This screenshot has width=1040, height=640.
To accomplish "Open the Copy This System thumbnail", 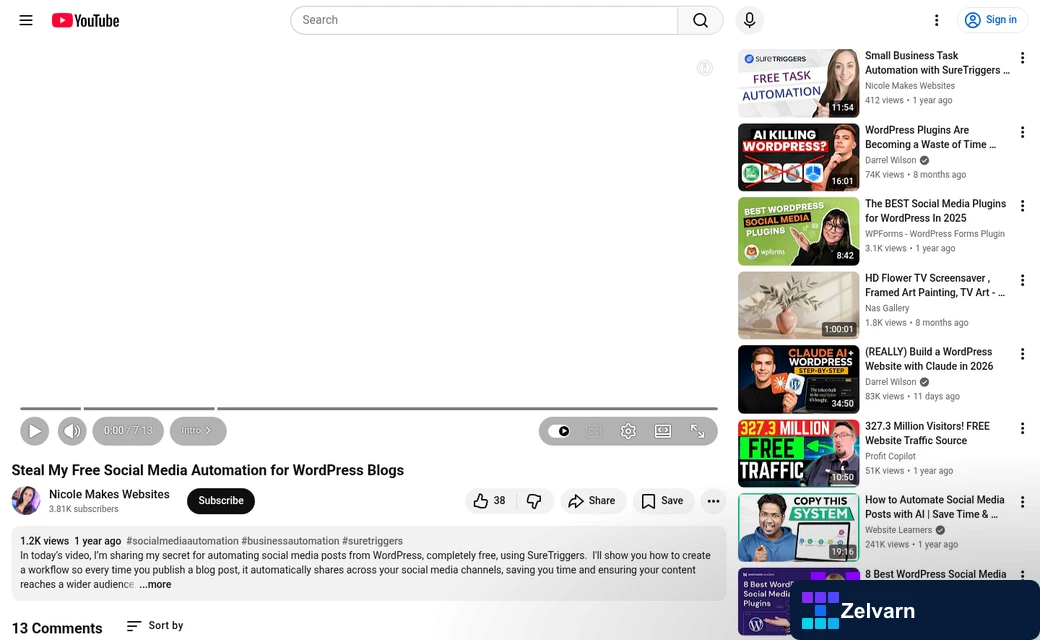I will pos(799,527).
